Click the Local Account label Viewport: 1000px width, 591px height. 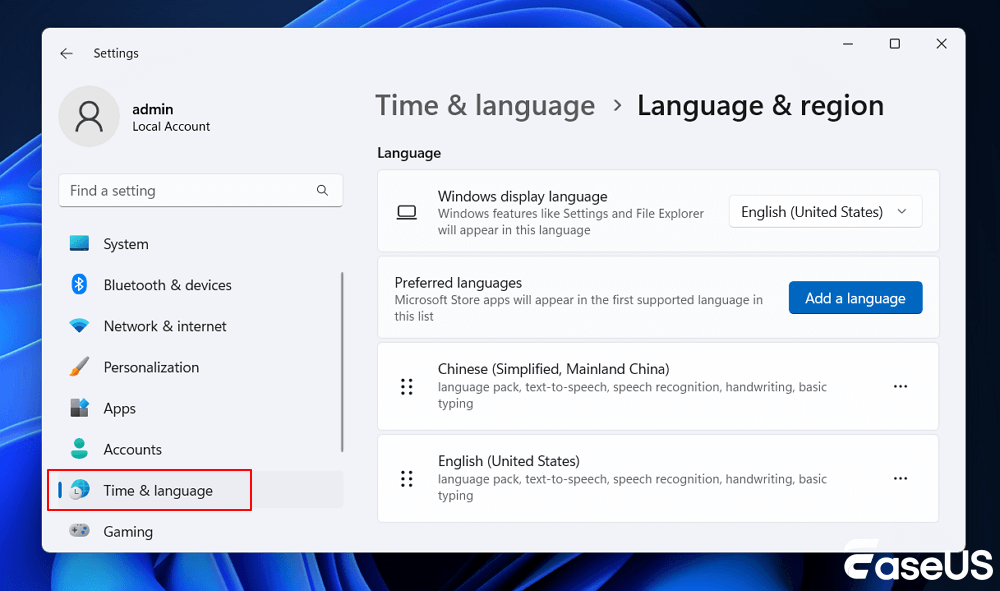[x=171, y=126]
